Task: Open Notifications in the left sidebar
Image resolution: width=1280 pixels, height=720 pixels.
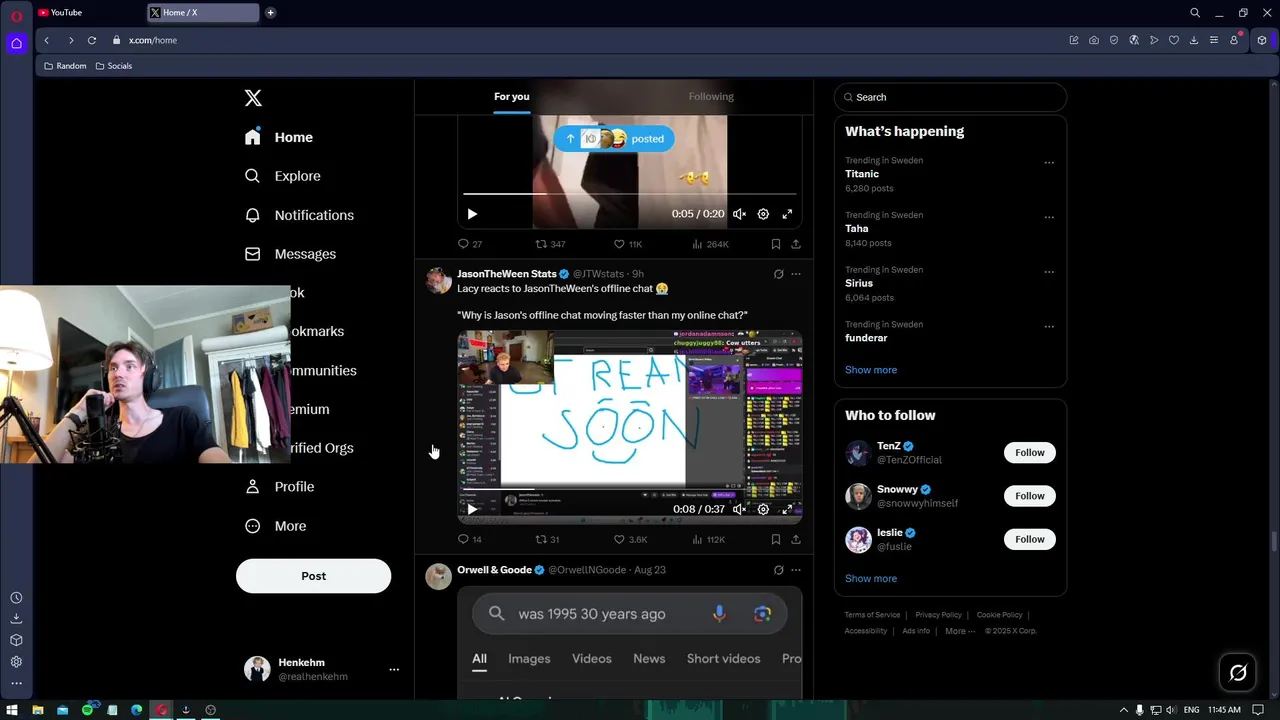Action: pos(299,215)
